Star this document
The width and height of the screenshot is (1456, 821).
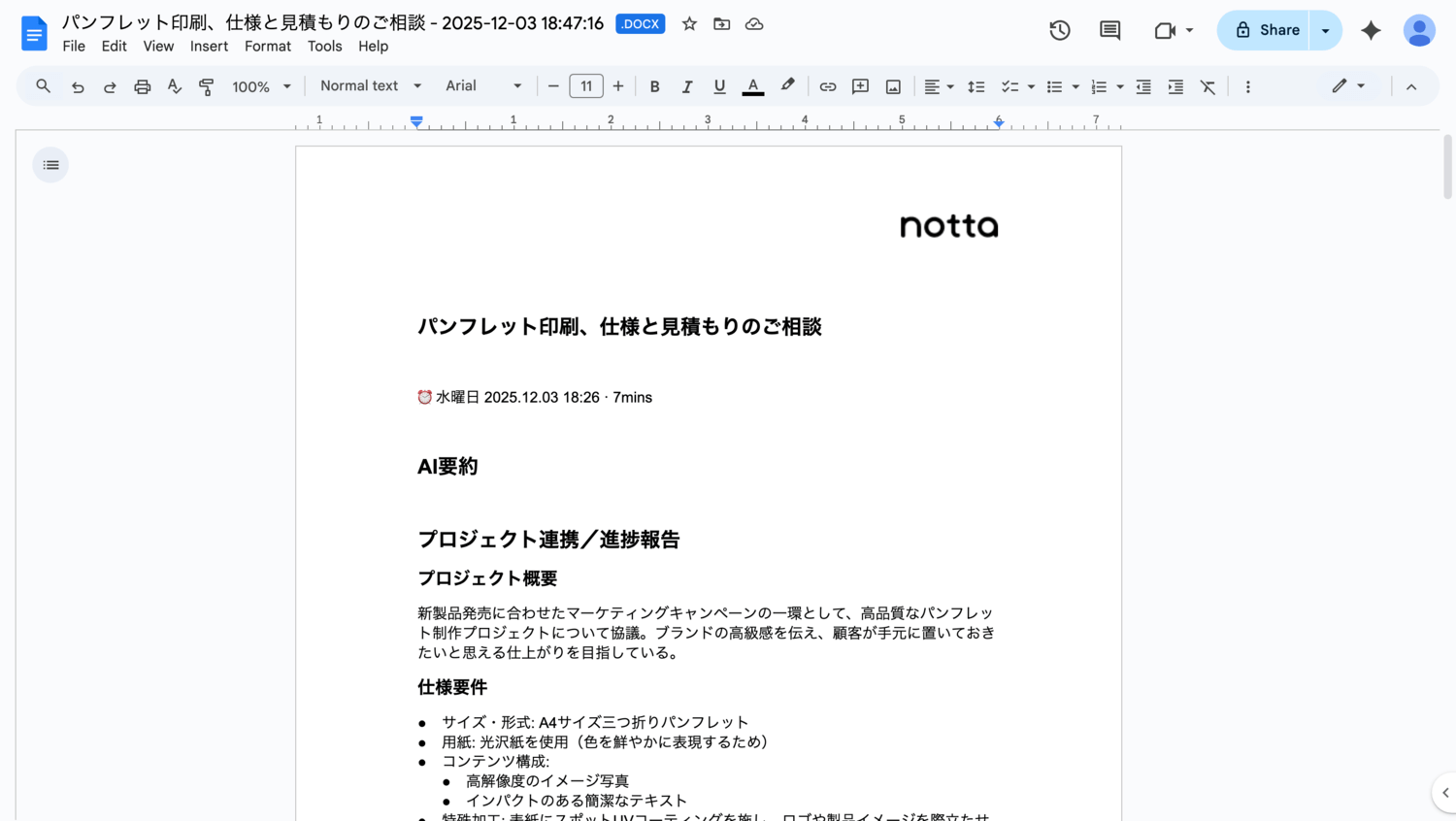(689, 24)
